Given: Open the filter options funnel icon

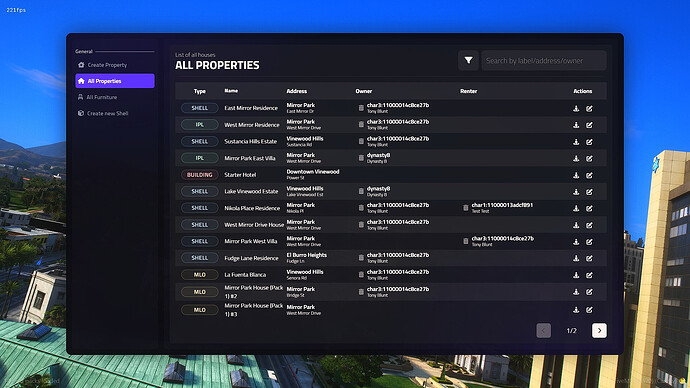Looking at the screenshot, I should pyautogui.click(x=468, y=60).
